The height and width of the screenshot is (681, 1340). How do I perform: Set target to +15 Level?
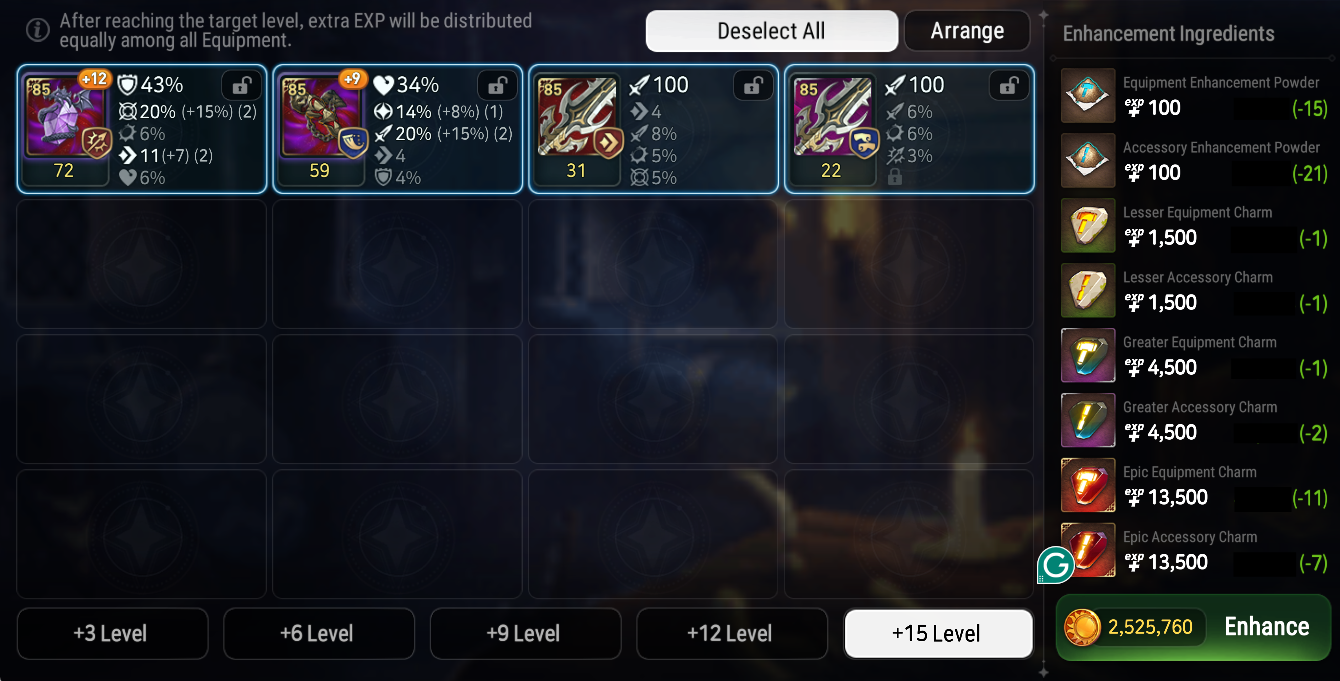point(938,634)
